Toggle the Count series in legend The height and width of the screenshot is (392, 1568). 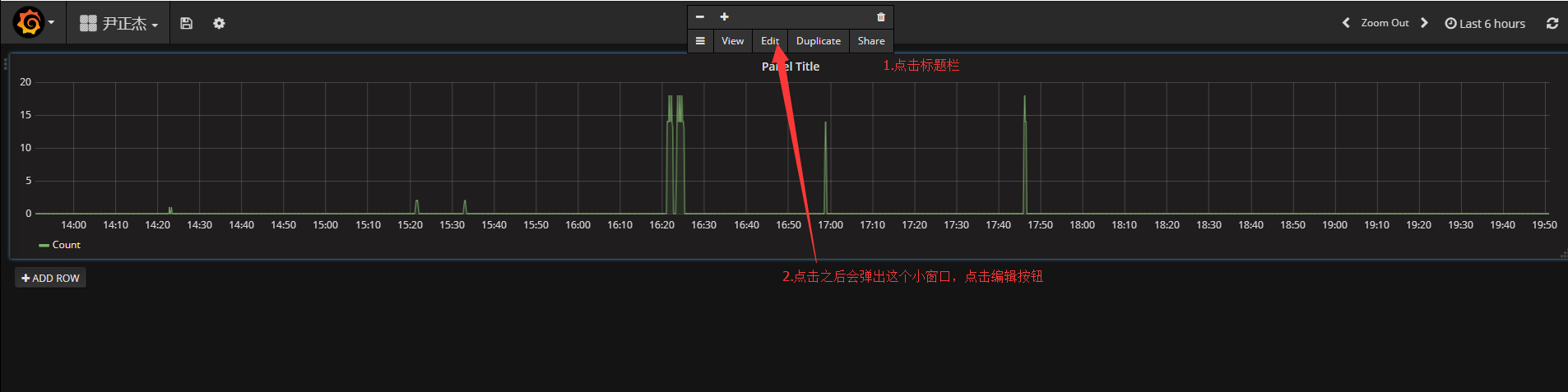pyautogui.click(x=66, y=245)
